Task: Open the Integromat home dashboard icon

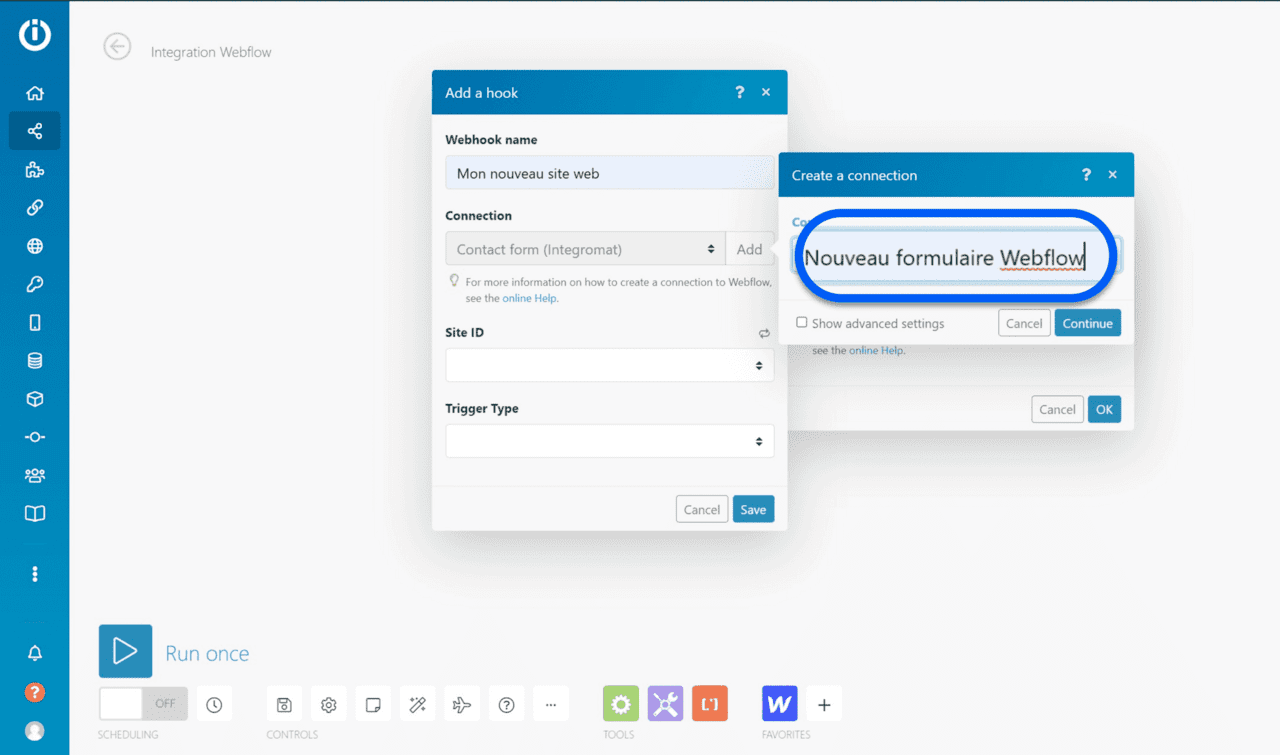Action: coord(35,93)
